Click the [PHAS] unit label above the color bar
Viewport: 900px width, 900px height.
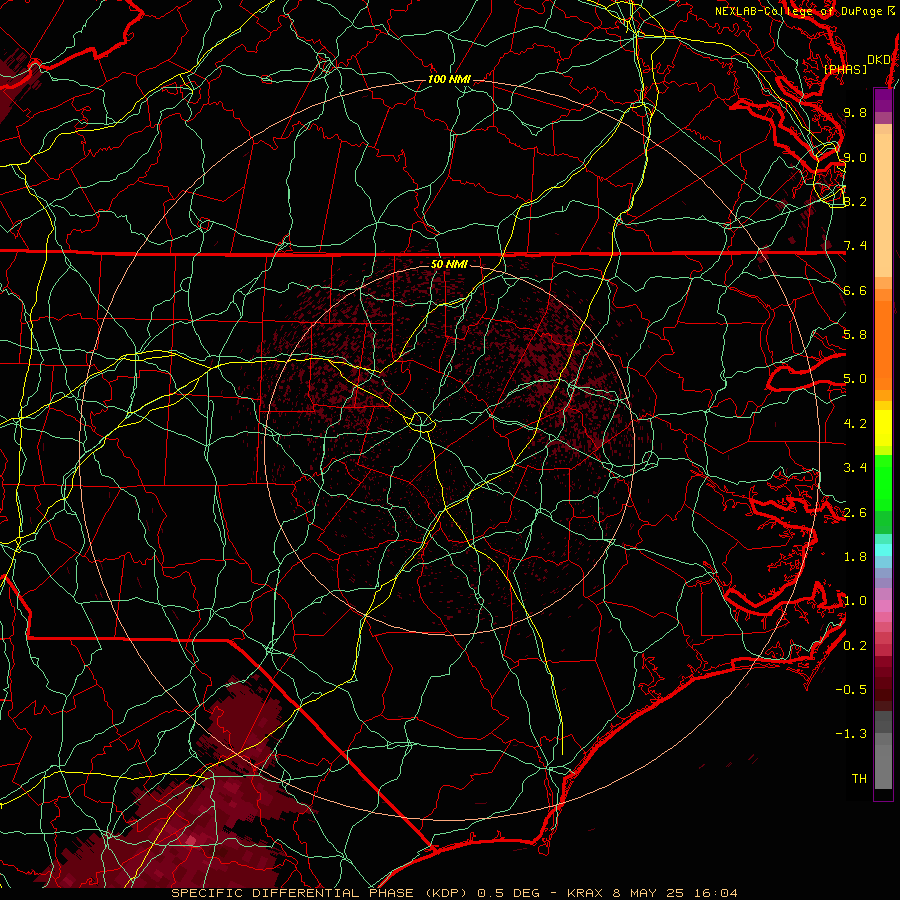point(845,69)
